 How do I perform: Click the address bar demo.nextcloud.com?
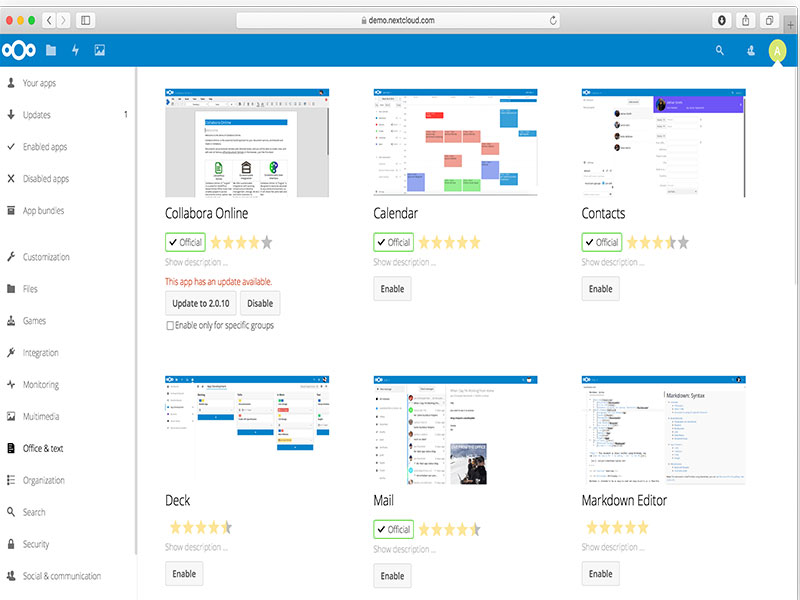(x=398, y=20)
